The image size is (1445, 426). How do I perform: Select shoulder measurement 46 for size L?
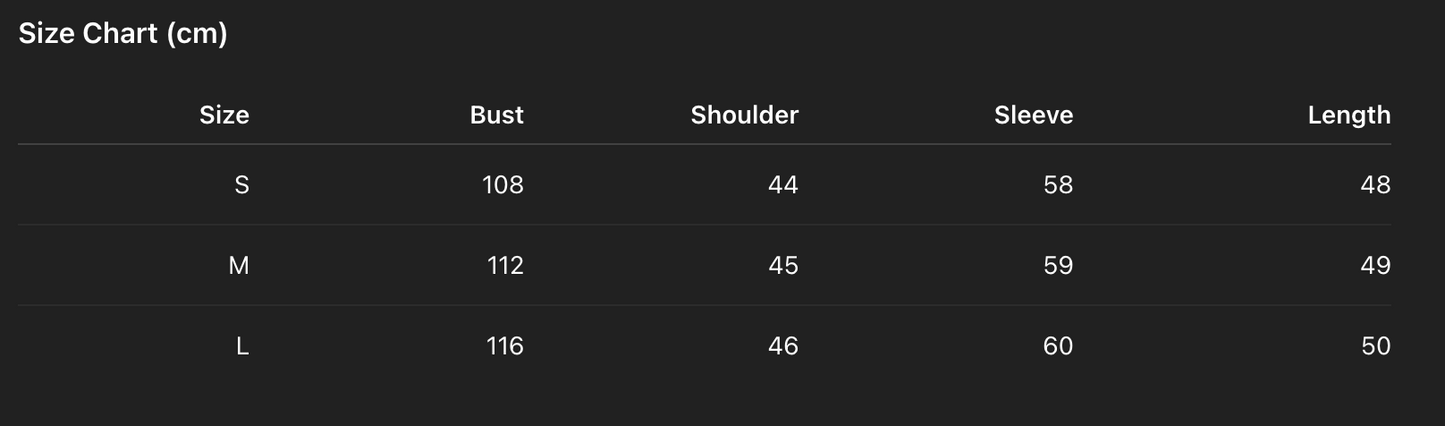point(783,346)
